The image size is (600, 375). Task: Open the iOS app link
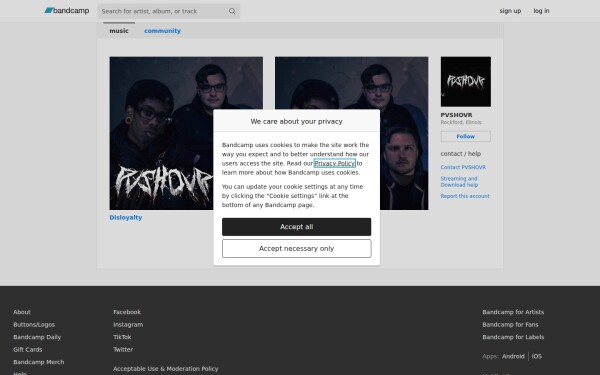[536, 356]
